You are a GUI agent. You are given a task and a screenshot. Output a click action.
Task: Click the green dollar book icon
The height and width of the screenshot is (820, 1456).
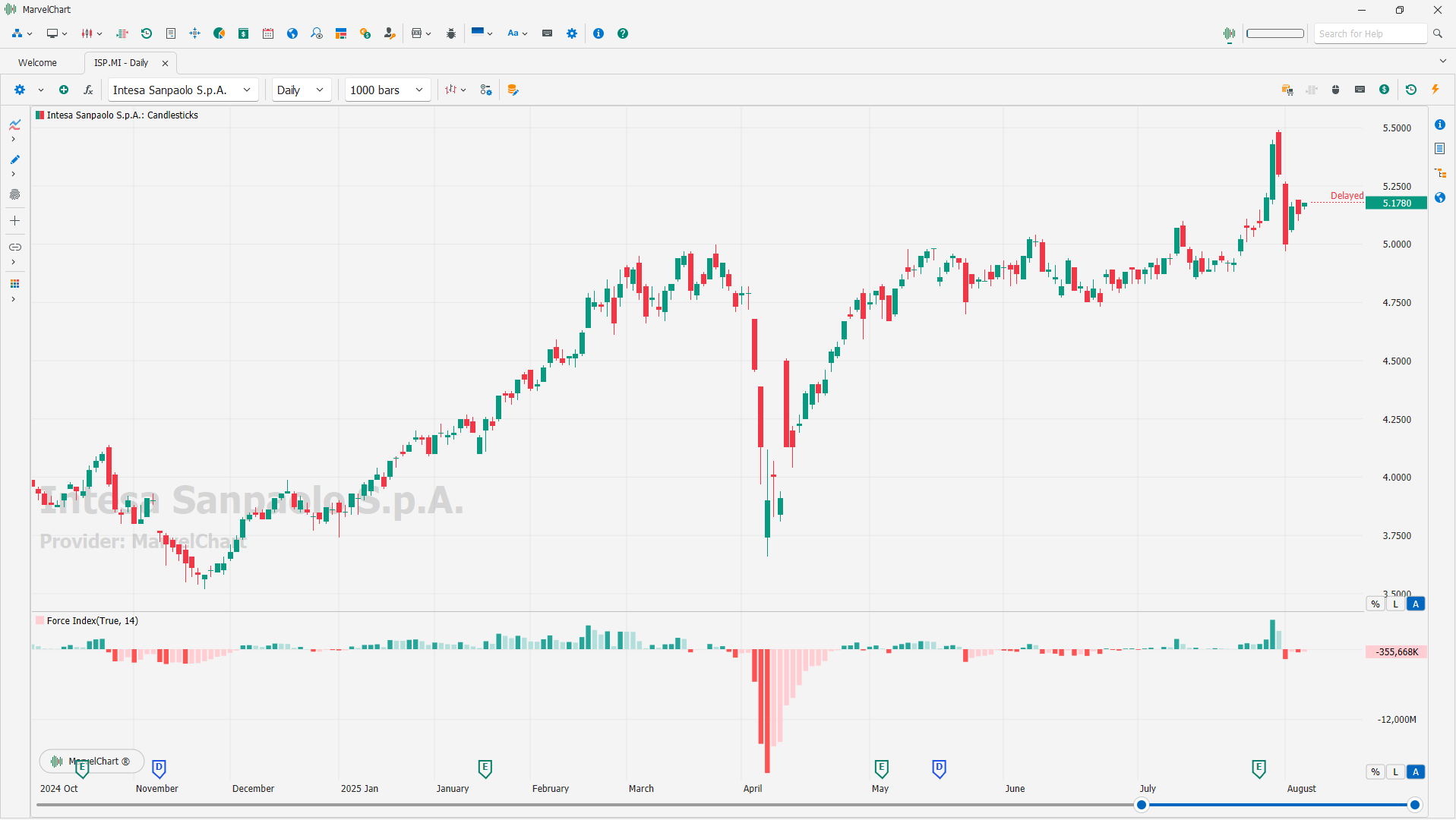[x=244, y=33]
